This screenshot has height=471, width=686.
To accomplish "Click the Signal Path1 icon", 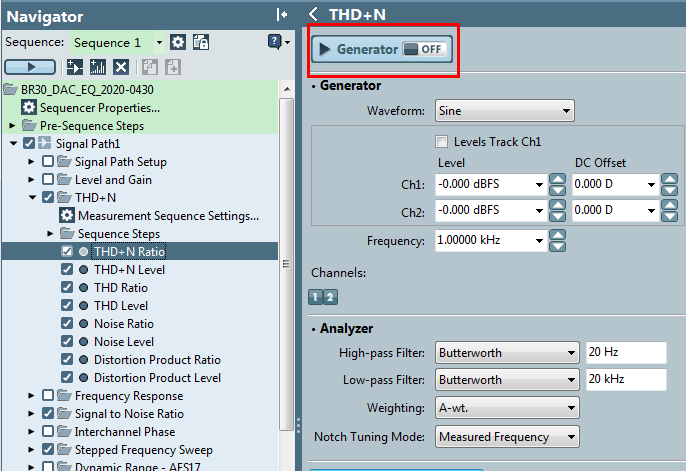I will [x=45, y=143].
